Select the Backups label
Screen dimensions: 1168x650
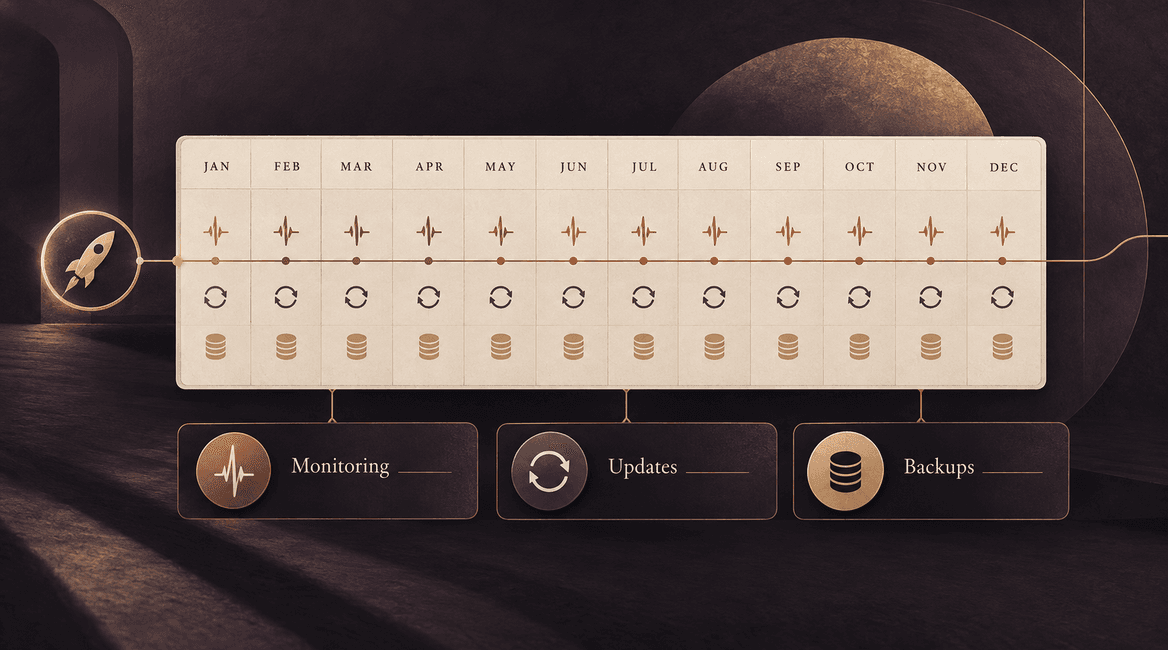pos(939,467)
